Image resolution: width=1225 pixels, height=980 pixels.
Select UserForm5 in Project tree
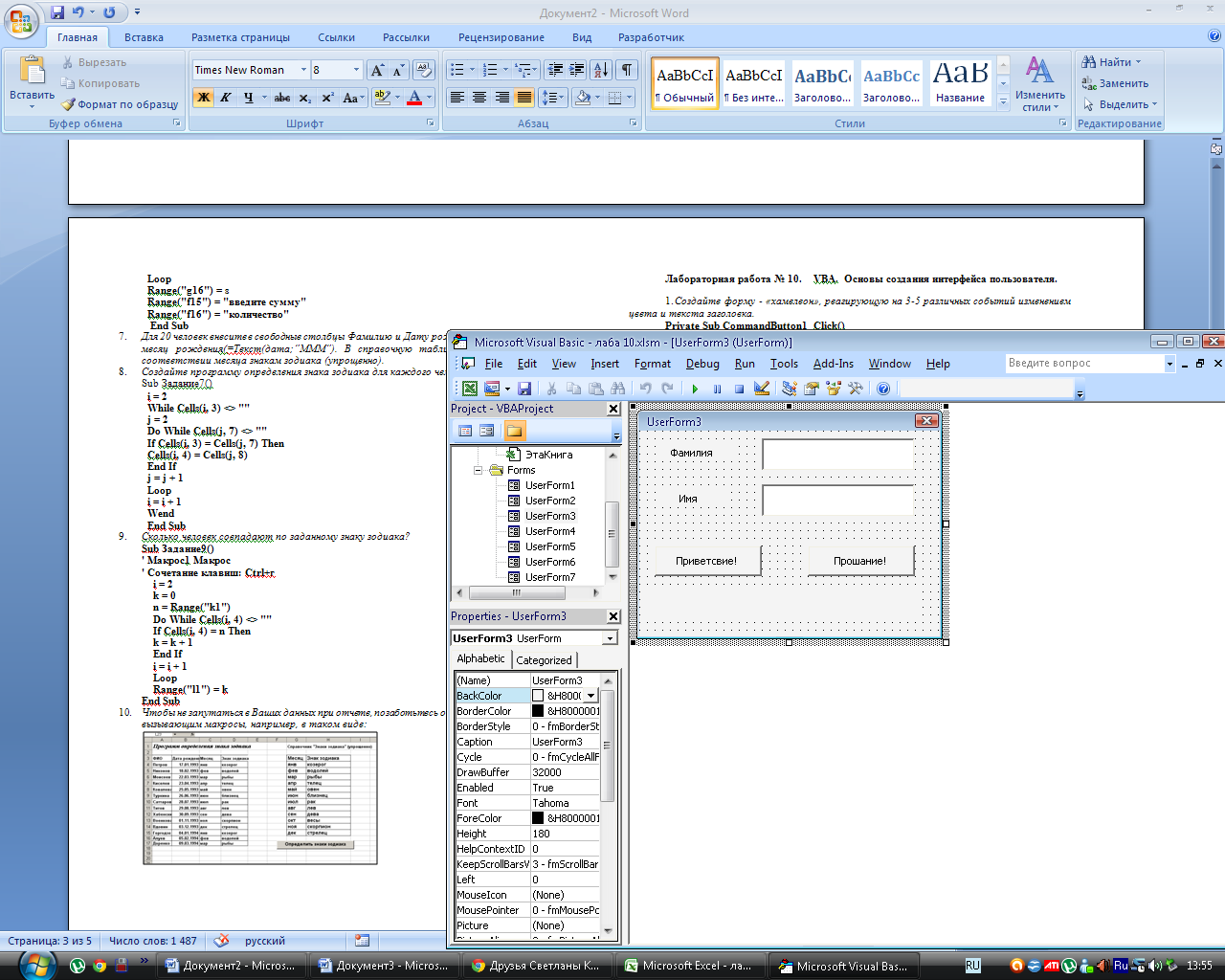[549, 546]
